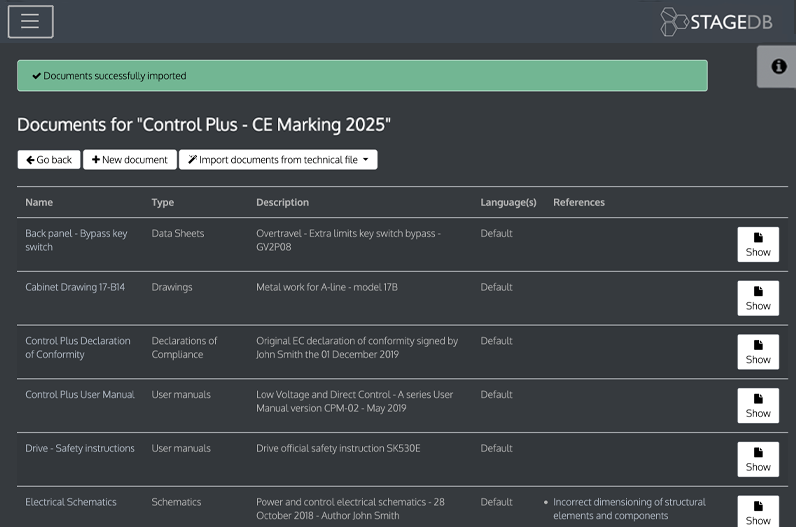Click the References column header
Image resolution: width=796 pixels, height=527 pixels.
point(578,202)
